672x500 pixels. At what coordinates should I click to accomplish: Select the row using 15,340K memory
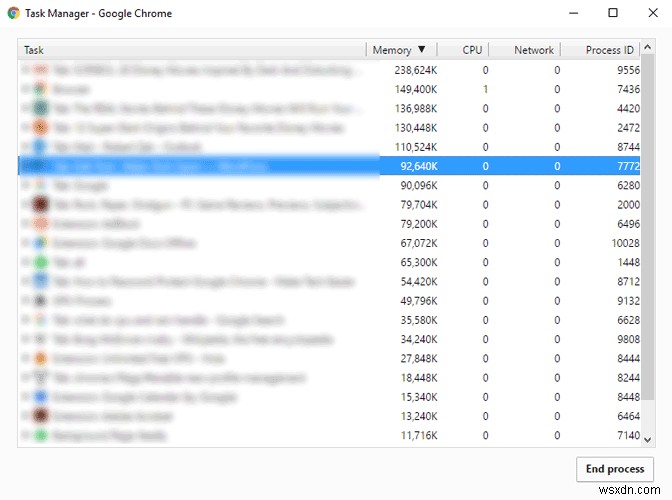coord(329,397)
